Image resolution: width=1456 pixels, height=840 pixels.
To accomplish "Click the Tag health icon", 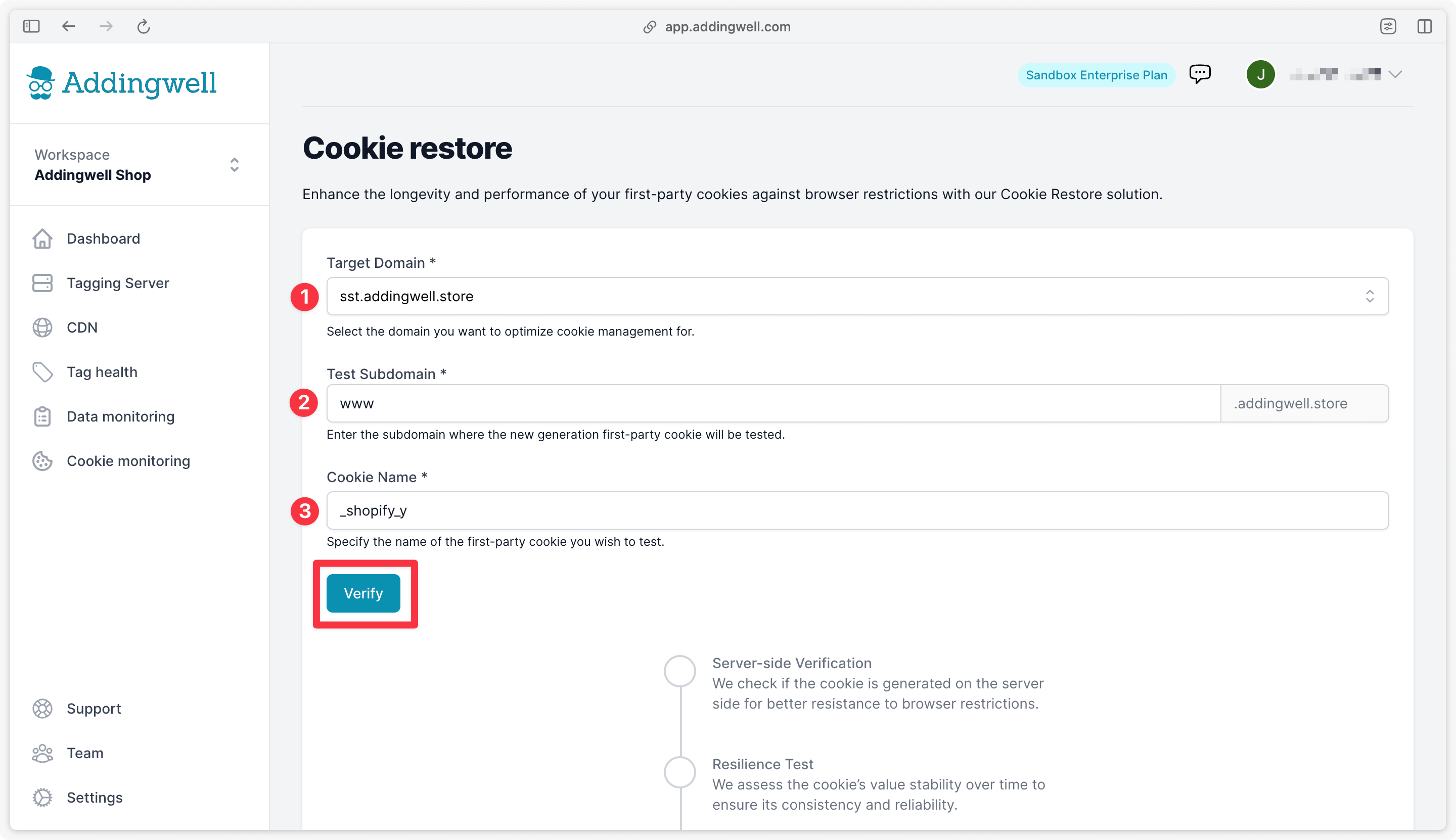I will [x=41, y=372].
